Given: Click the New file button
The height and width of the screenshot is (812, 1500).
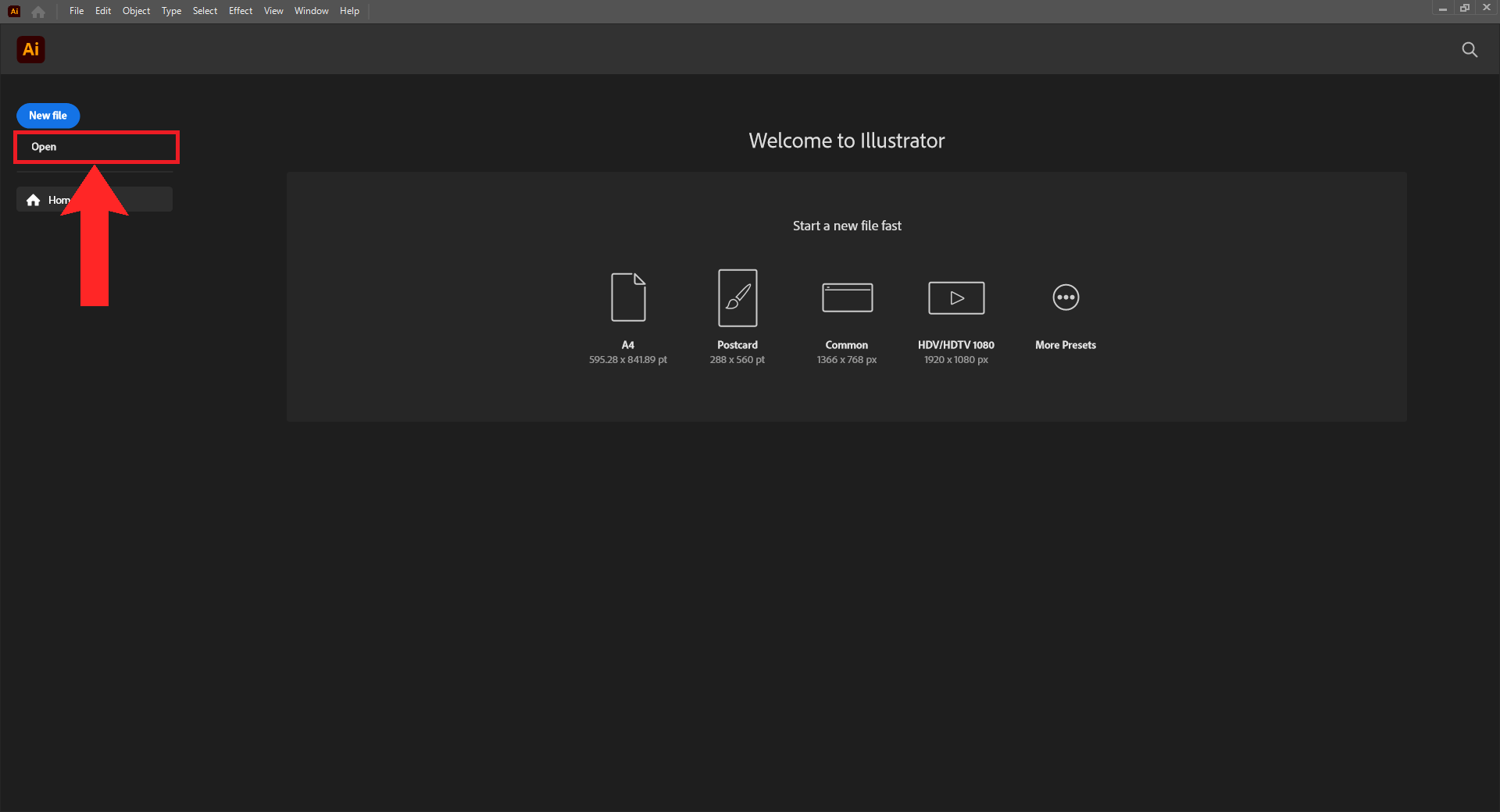Looking at the screenshot, I should (x=48, y=116).
